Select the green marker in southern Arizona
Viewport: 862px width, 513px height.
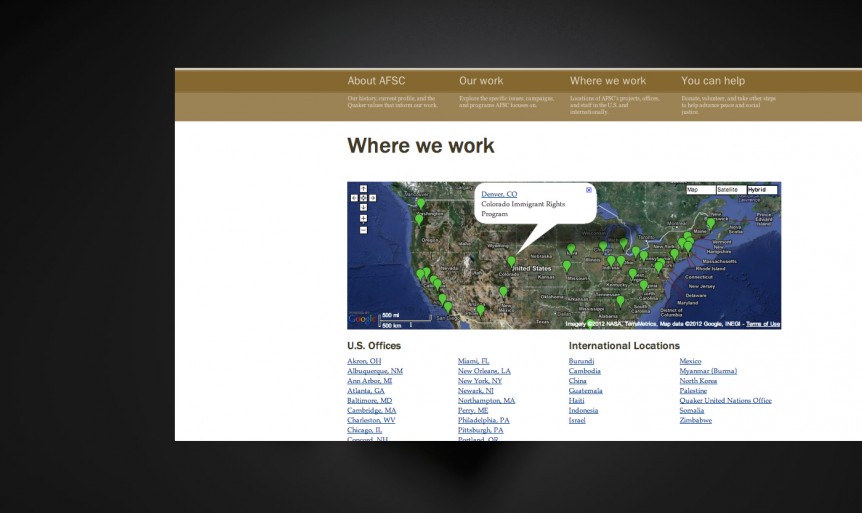pyautogui.click(x=480, y=311)
